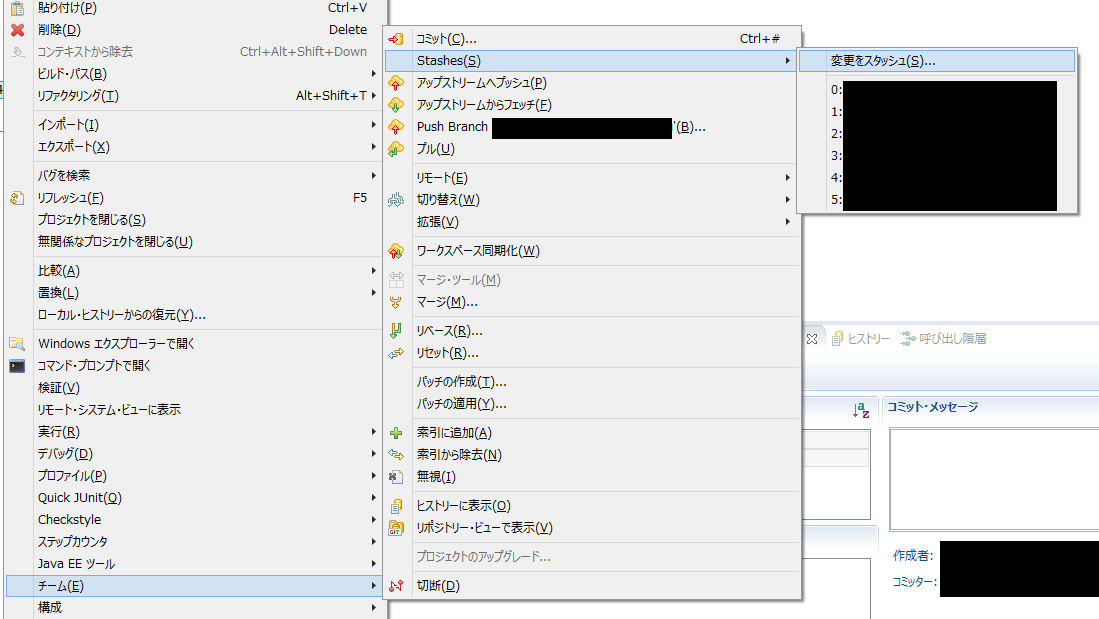Select プロジェクトを閉じる(S) menu entry
The image size is (1099, 619).
tap(194, 219)
